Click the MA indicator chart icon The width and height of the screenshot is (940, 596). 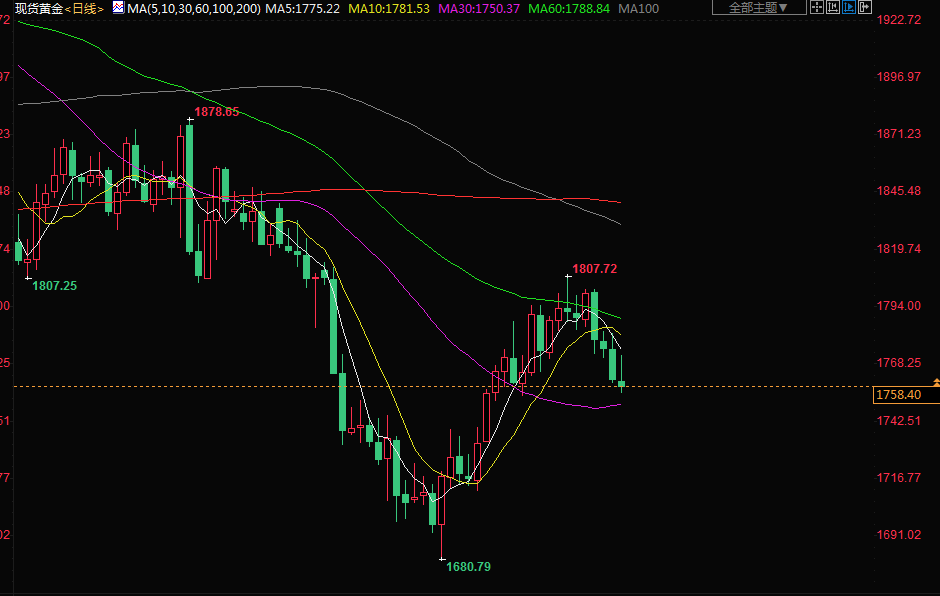118,8
